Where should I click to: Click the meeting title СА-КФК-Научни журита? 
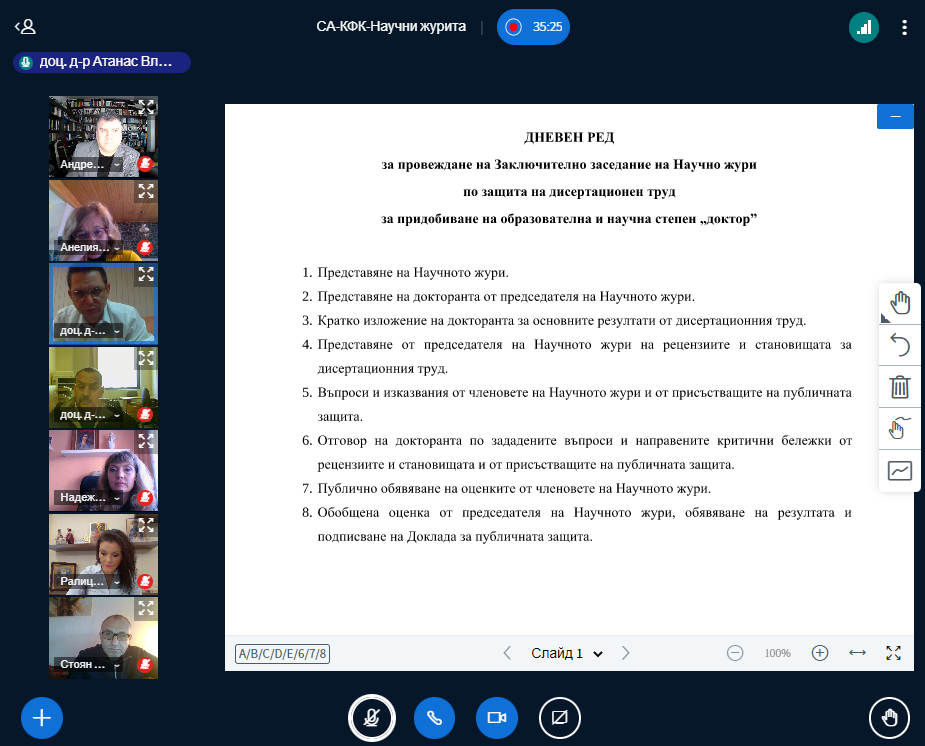click(x=391, y=27)
